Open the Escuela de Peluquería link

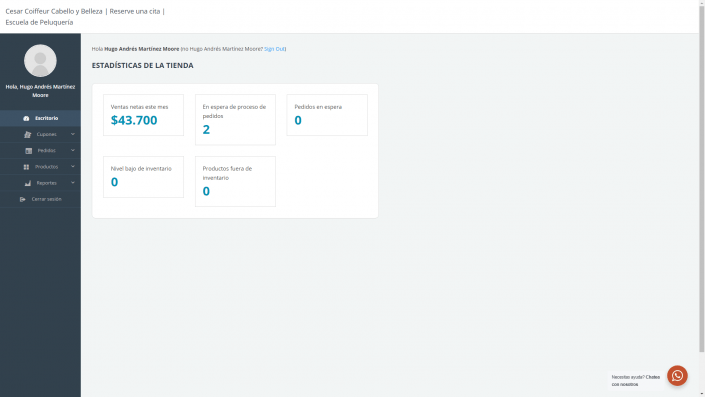tap(39, 22)
